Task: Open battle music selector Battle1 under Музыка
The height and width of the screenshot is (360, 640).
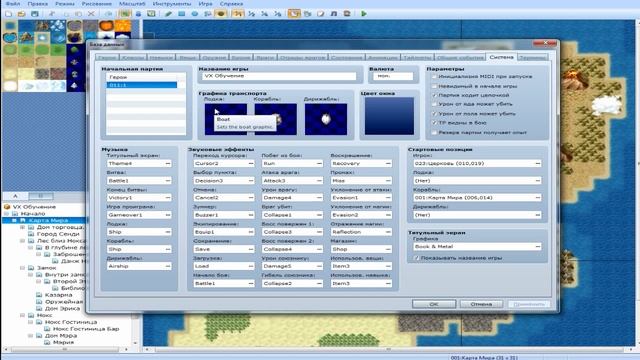Action: tap(139, 180)
